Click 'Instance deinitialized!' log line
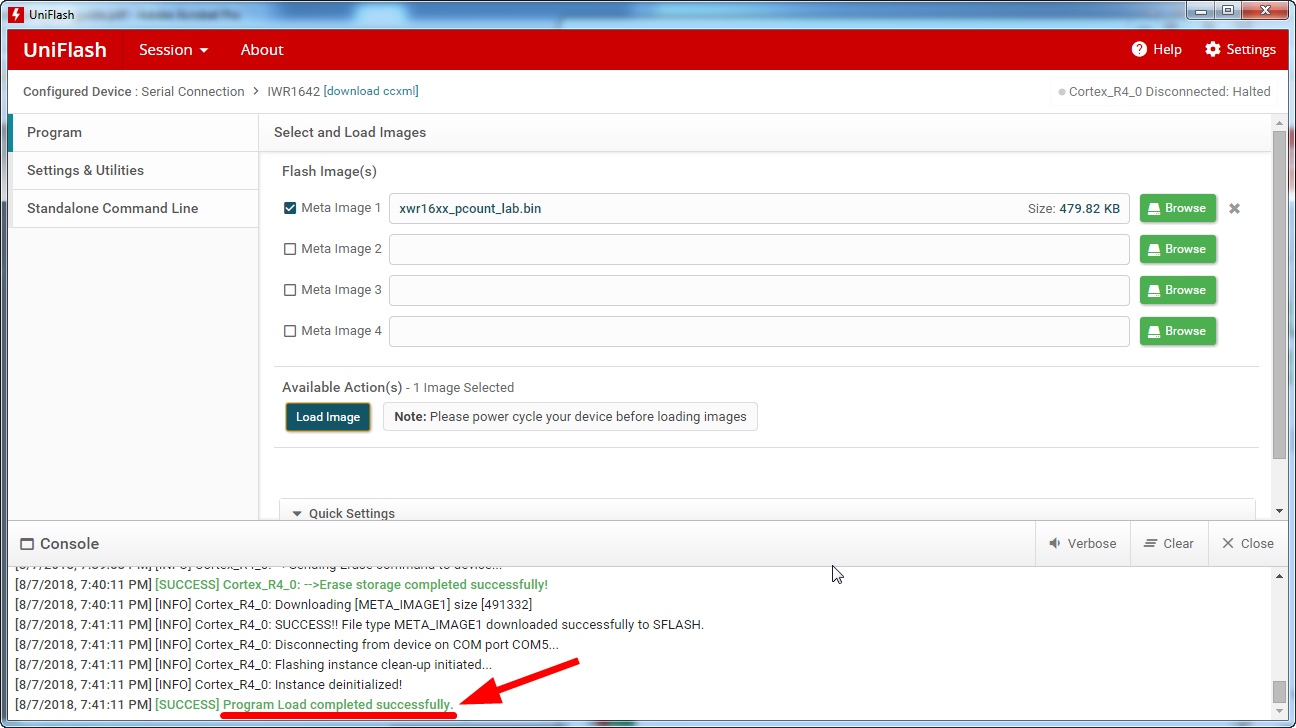Image resolution: width=1296 pixels, height=728 pixels. coord(209,684)
